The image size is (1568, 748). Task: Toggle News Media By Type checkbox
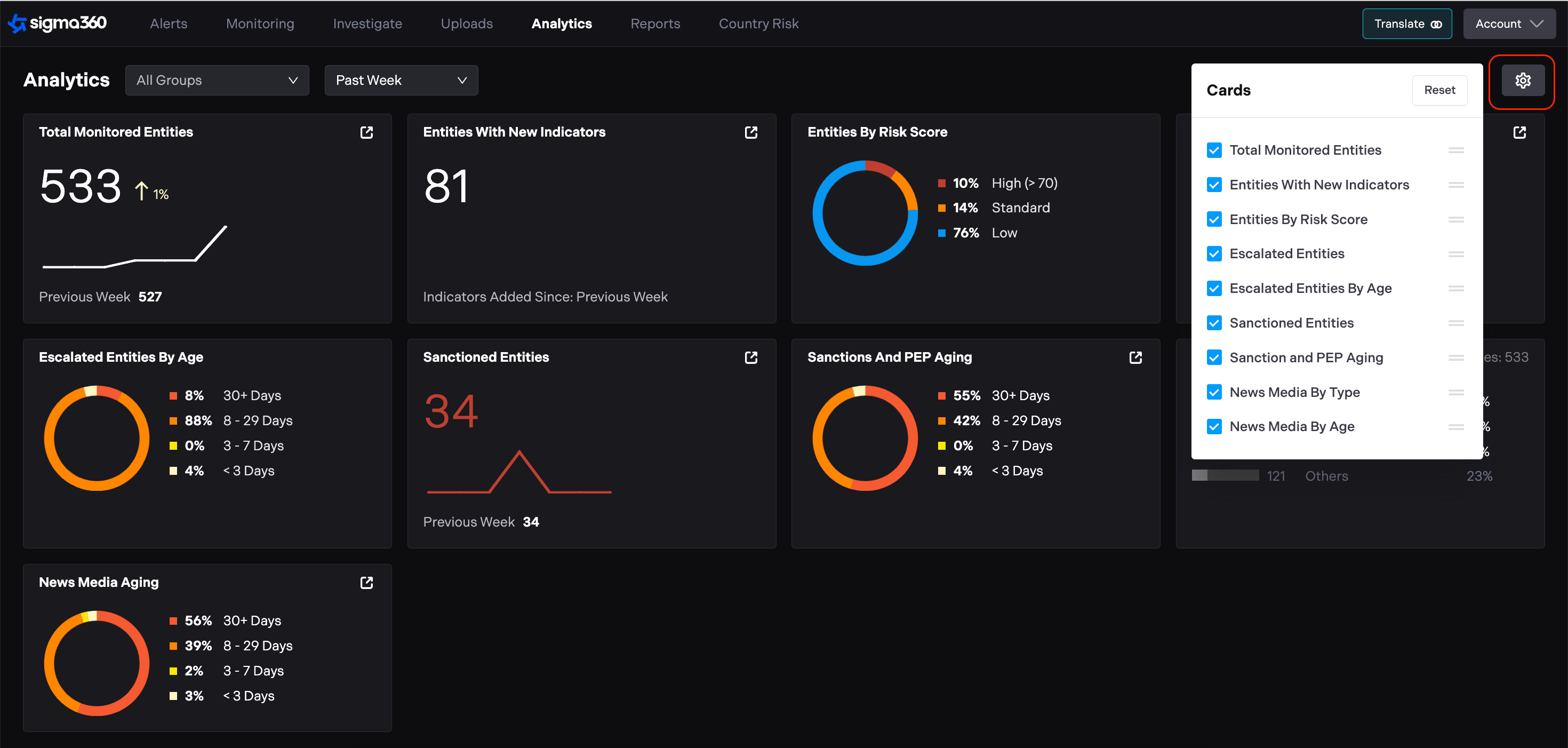point(1214,392)
